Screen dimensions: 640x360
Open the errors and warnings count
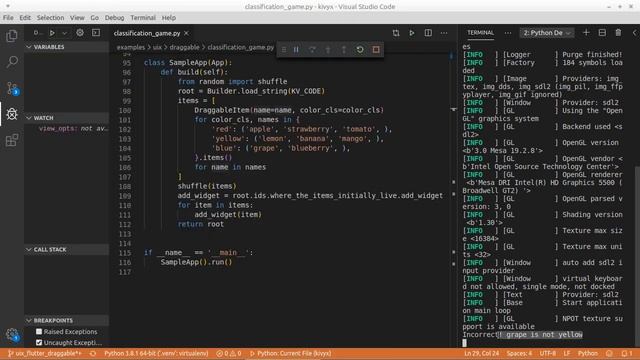click(x=229, y=353)
